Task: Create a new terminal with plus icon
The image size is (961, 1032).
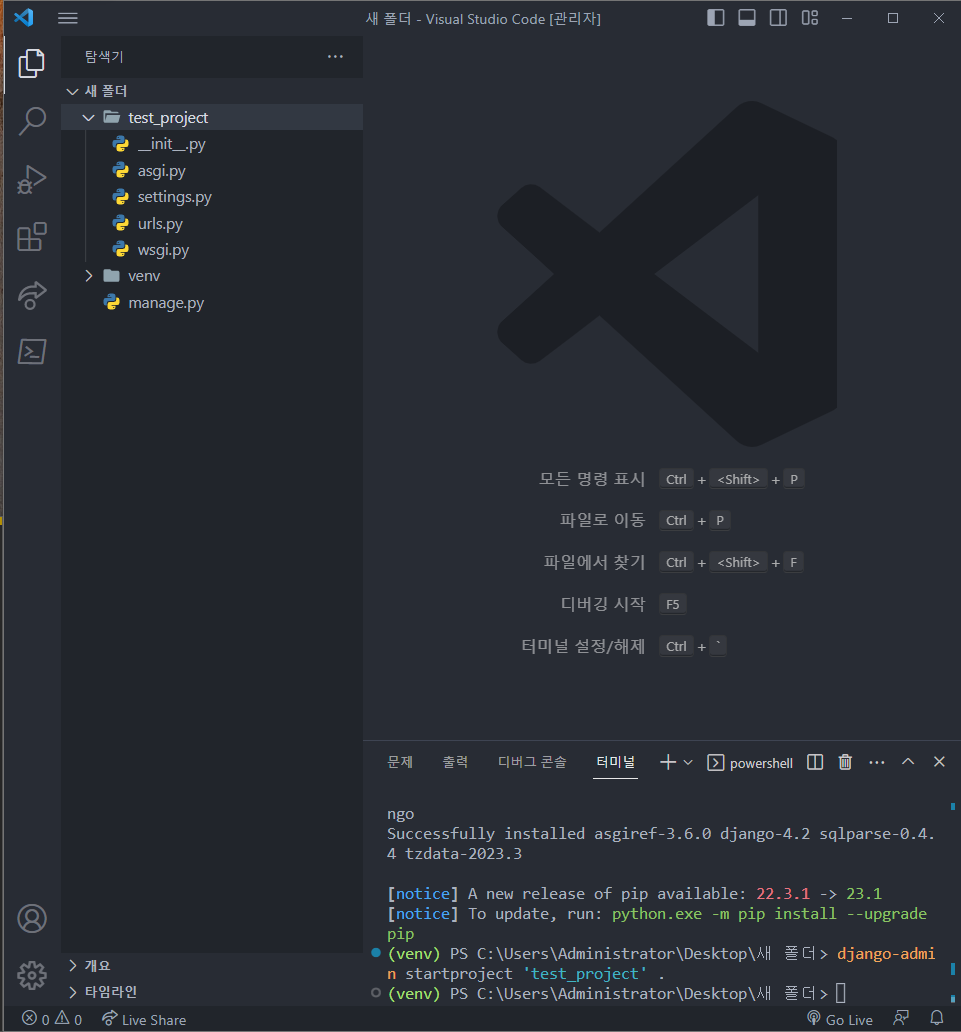Action: pos(667,762)
